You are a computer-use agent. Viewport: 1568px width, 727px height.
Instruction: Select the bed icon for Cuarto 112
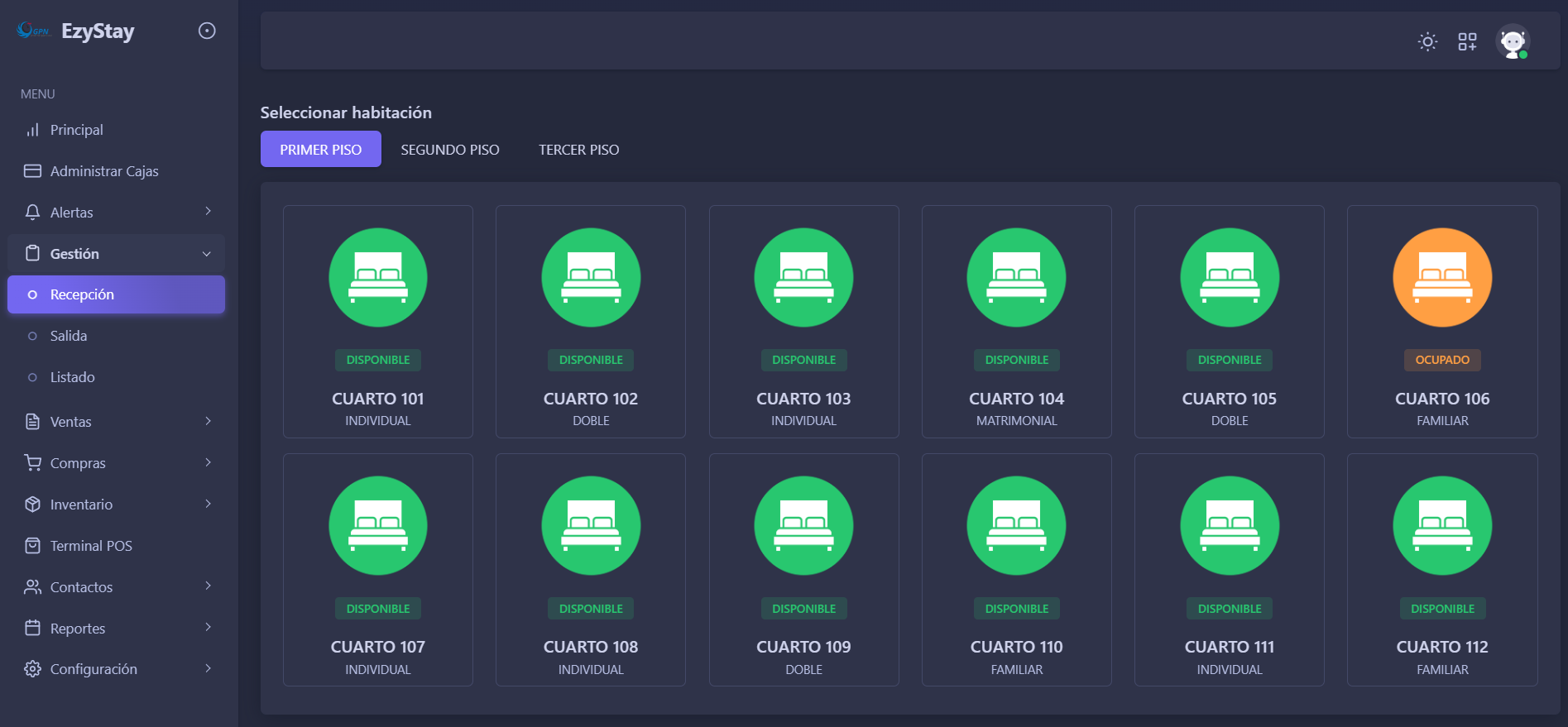(1441, 526)
